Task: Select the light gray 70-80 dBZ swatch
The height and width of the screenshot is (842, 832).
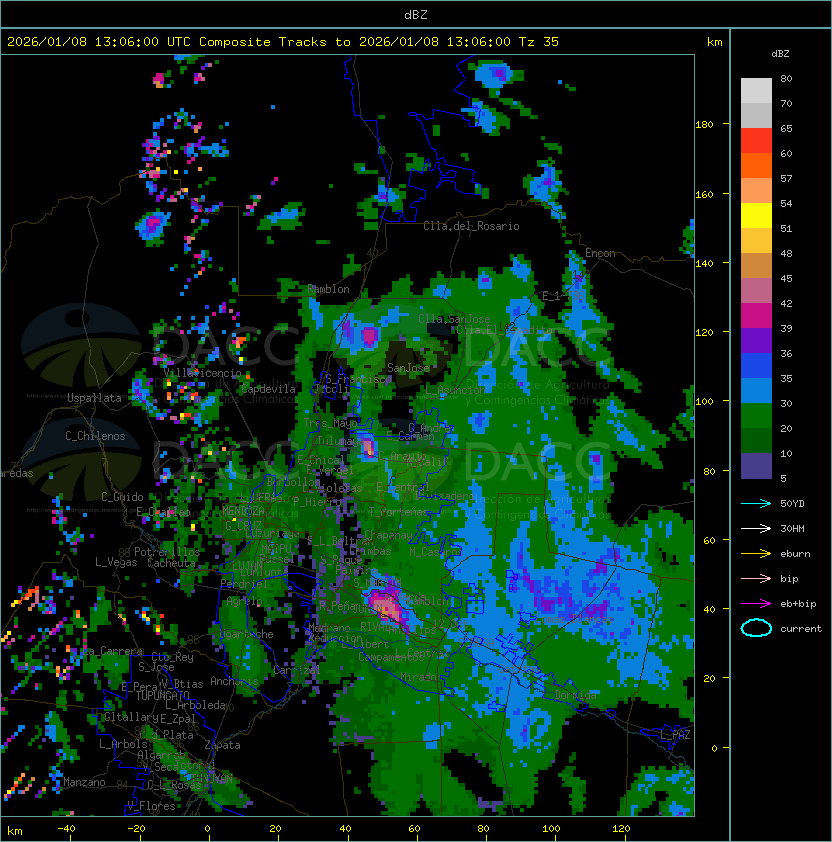Action: coord(756,90)
